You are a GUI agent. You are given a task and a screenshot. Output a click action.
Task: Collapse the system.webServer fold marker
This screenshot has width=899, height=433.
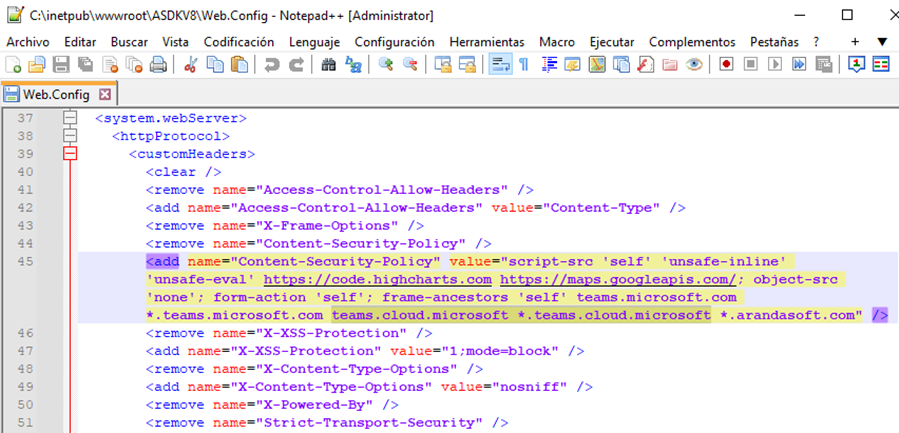pyautogui.click(x=70, y=119)
